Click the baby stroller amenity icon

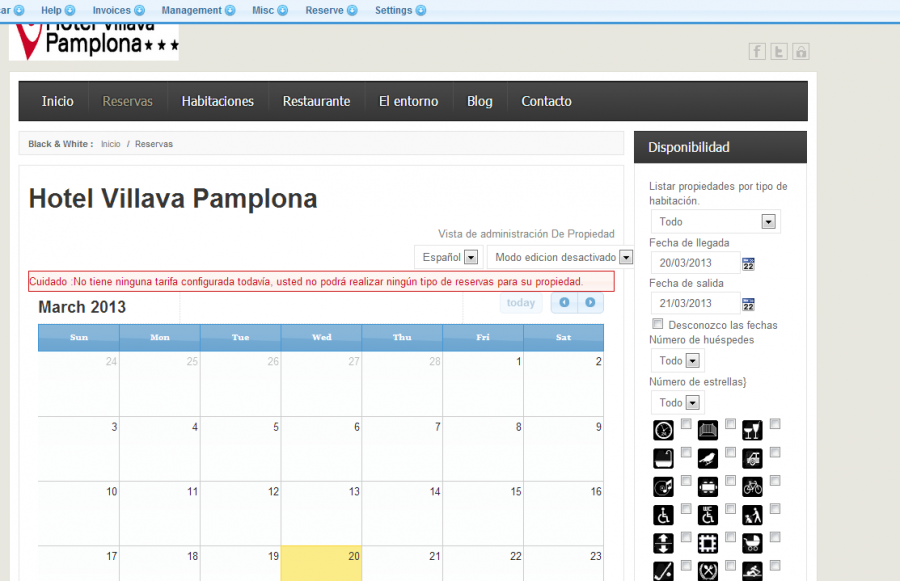point(752,543)
